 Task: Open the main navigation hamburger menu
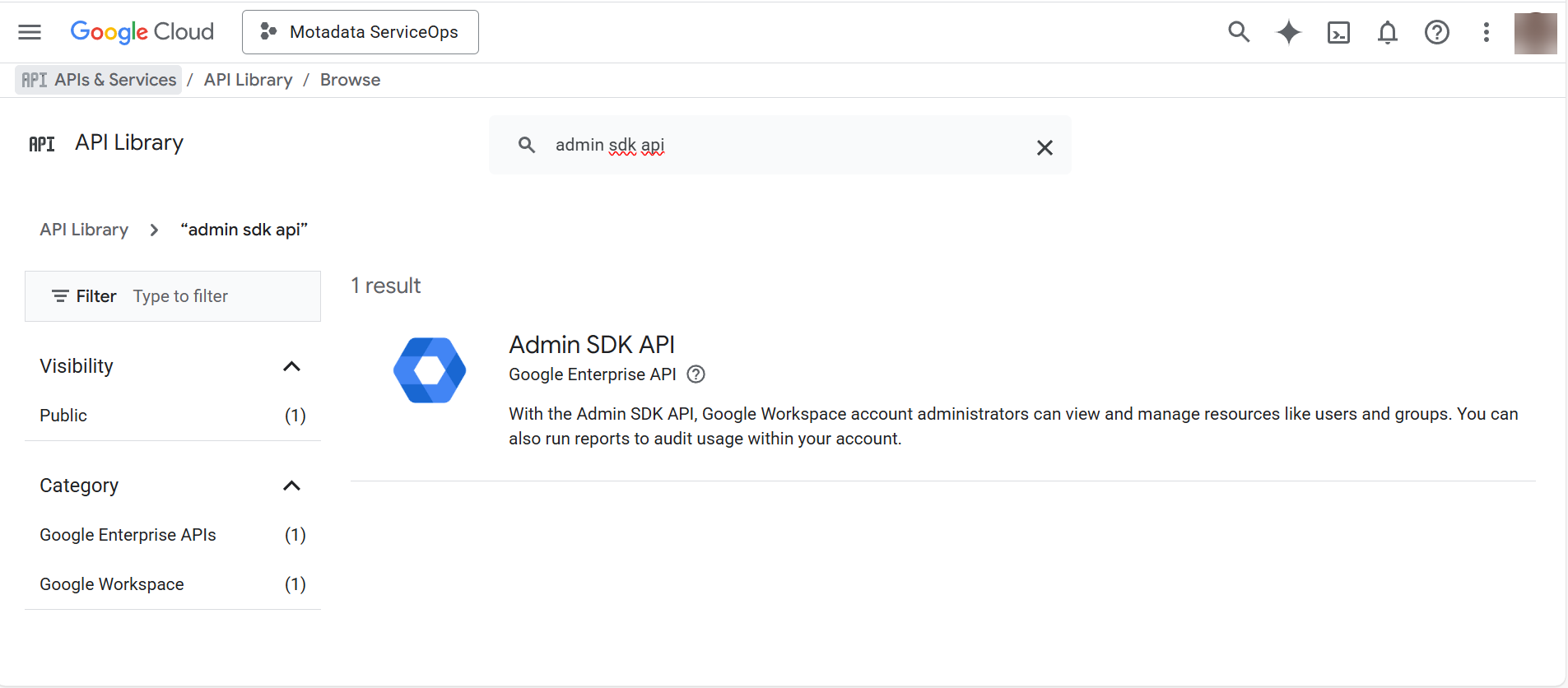pyautogui.click(x=30, y=32)
